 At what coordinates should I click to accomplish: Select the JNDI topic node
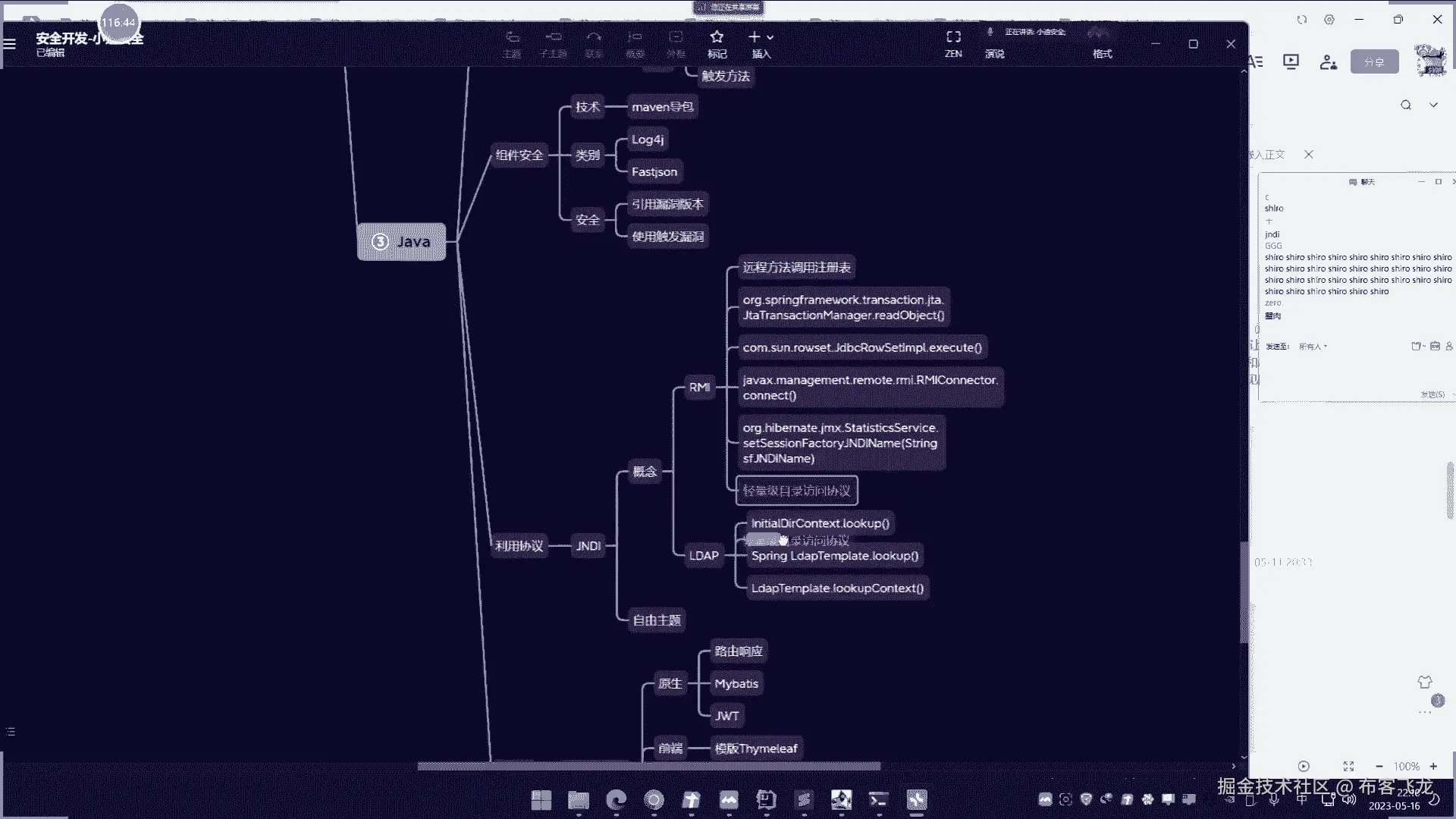tap(588, 546)
